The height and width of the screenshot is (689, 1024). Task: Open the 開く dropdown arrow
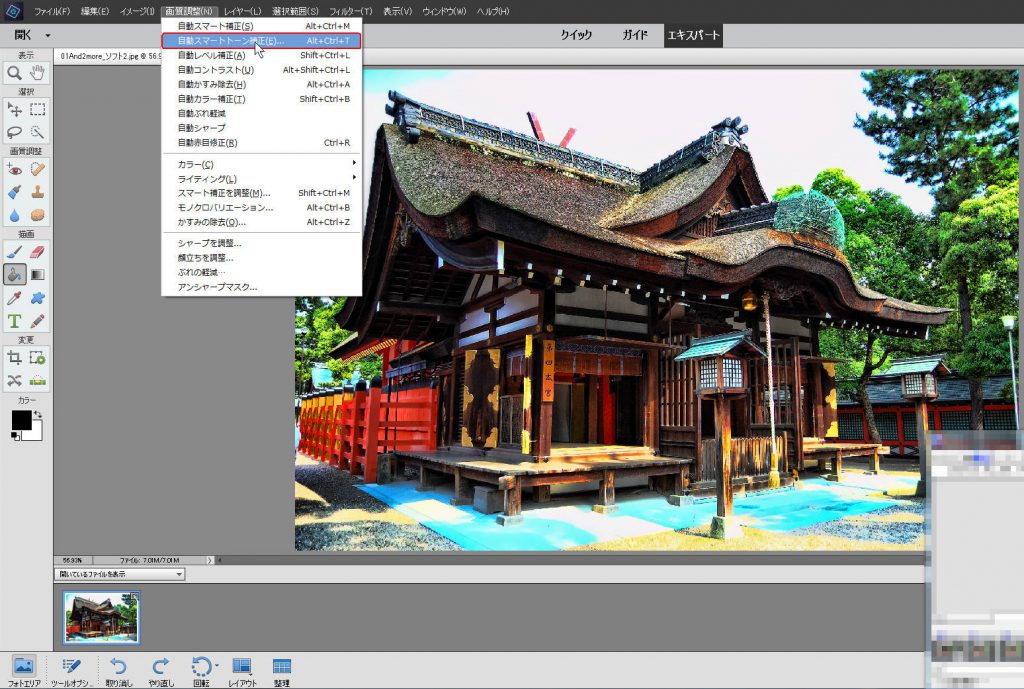(47, 36)
